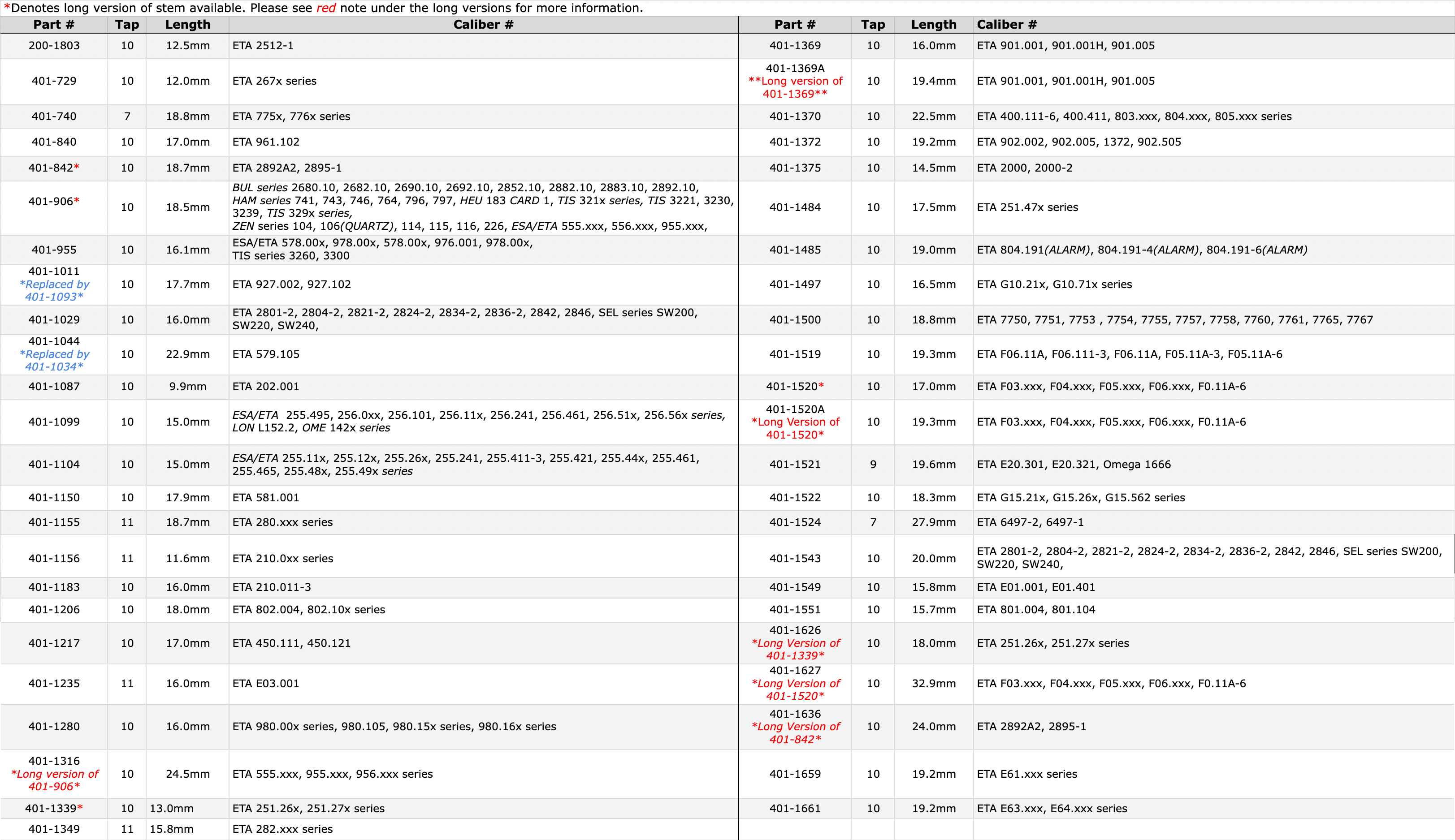Select the 18.5mm length cell
Viewport: 1455px width, 840px height.
[x=187, y=207]
